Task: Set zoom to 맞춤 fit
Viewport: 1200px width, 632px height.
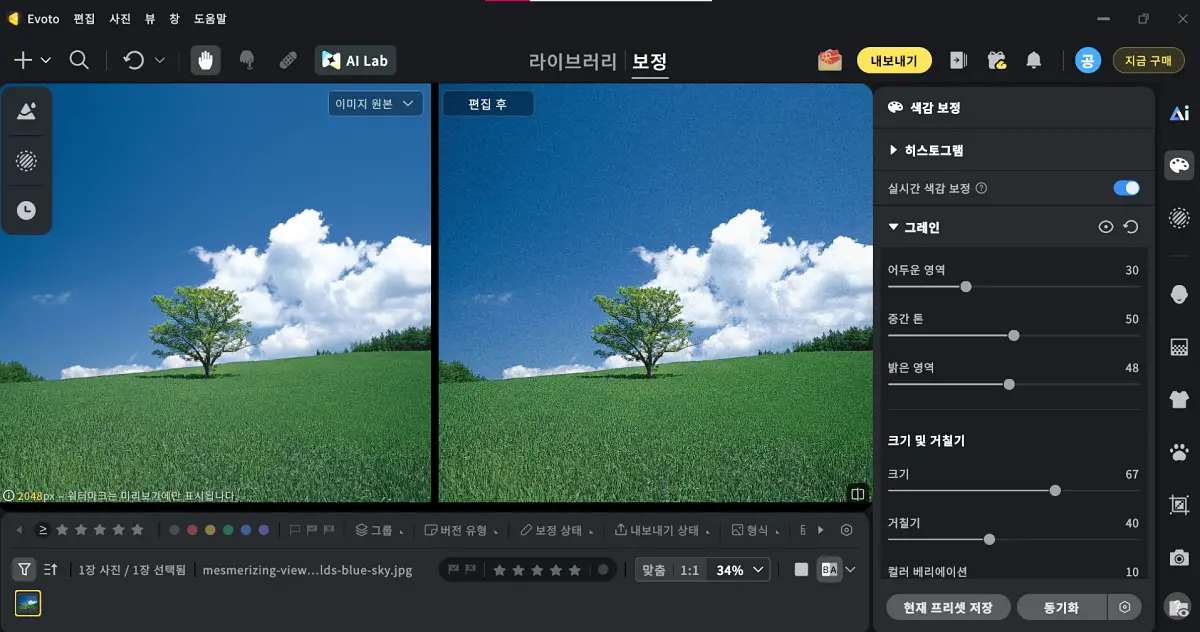Action: [x=653, y=570]
